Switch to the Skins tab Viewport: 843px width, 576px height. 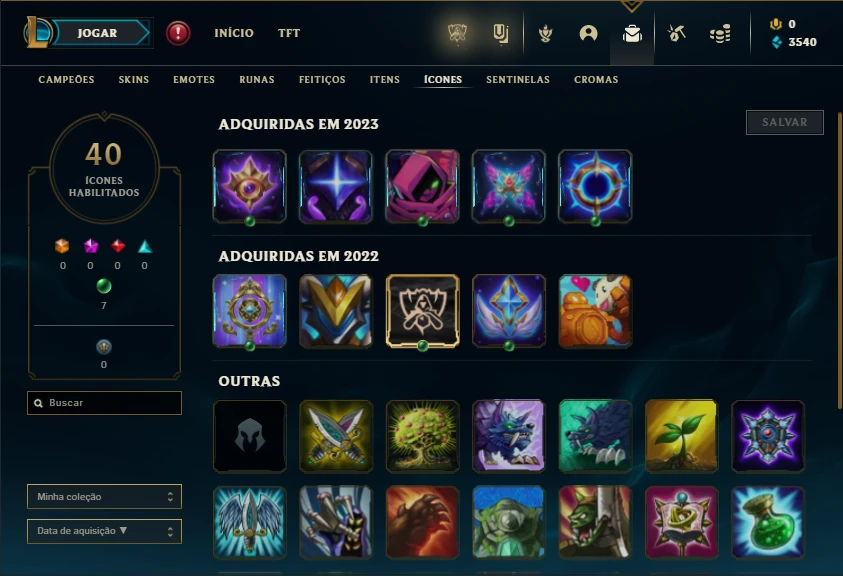pos(133,80)
